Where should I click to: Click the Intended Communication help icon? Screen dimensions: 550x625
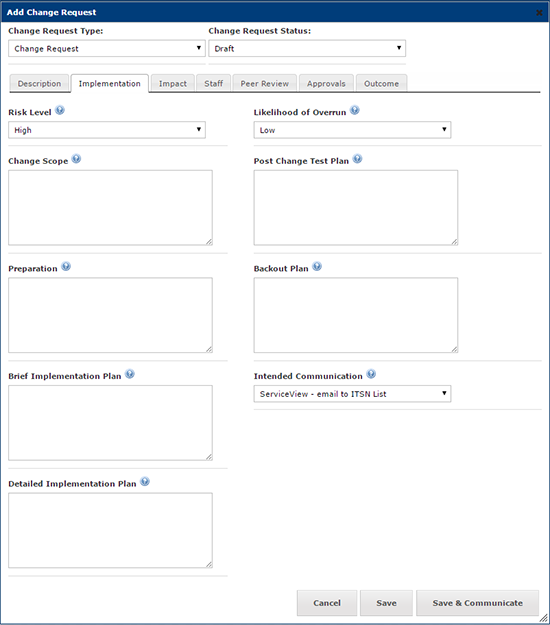[x=371, y=374]
